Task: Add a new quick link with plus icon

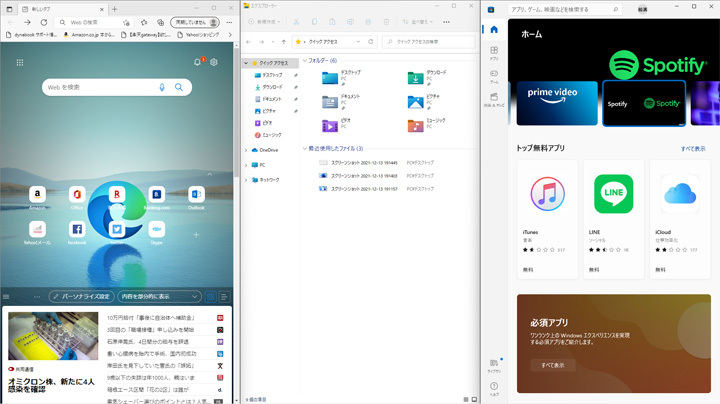Action: (x=196, y=235)
